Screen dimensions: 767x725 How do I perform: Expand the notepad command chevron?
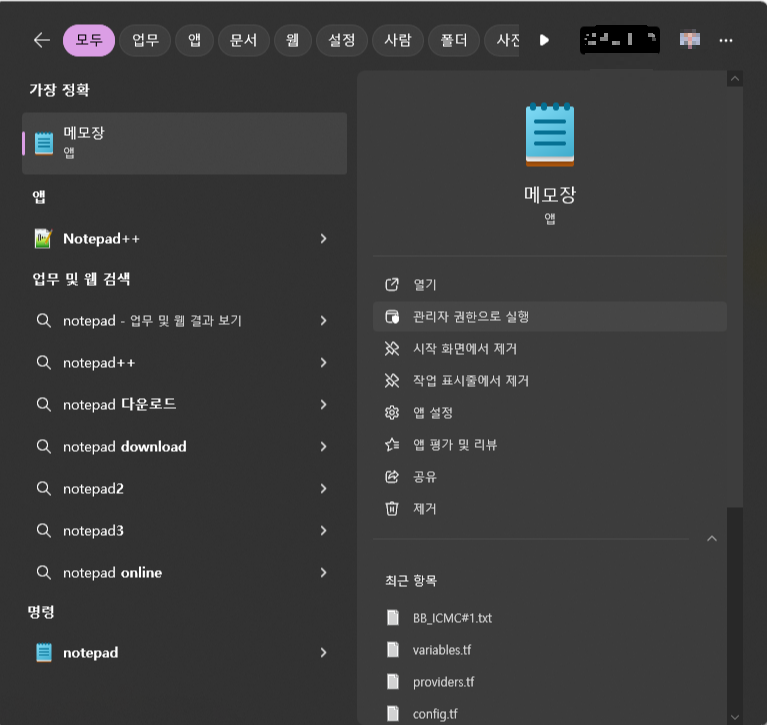click(x=323, y=653)
